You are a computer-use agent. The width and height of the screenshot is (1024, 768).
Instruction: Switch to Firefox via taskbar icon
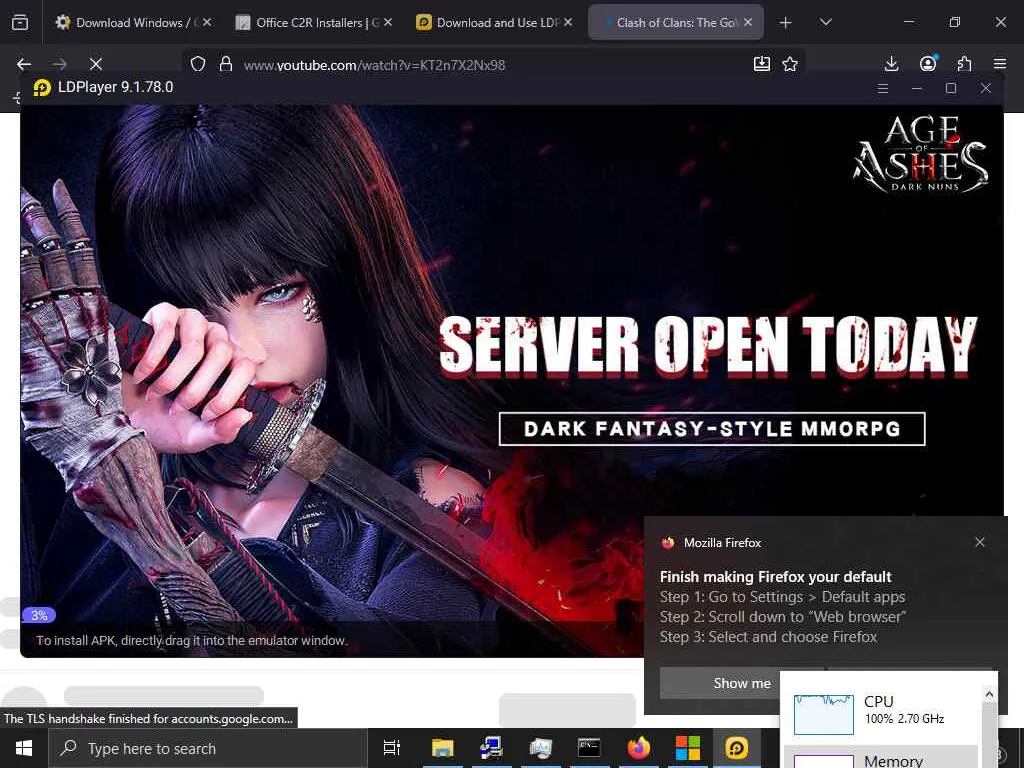(638, 748)
